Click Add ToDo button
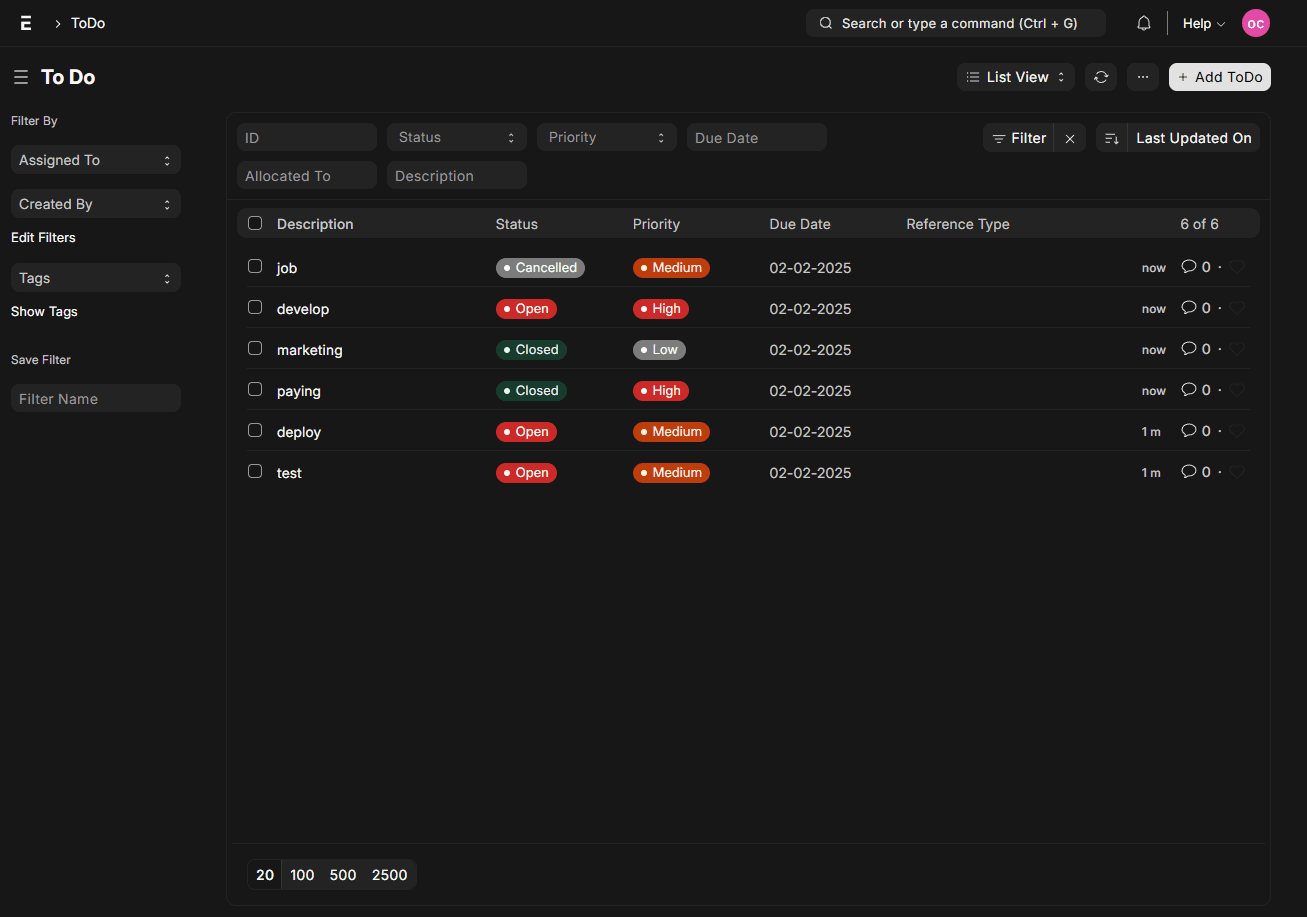Image resolution: width=1307 pixels, height=917 pixels. pos(1220,77)
